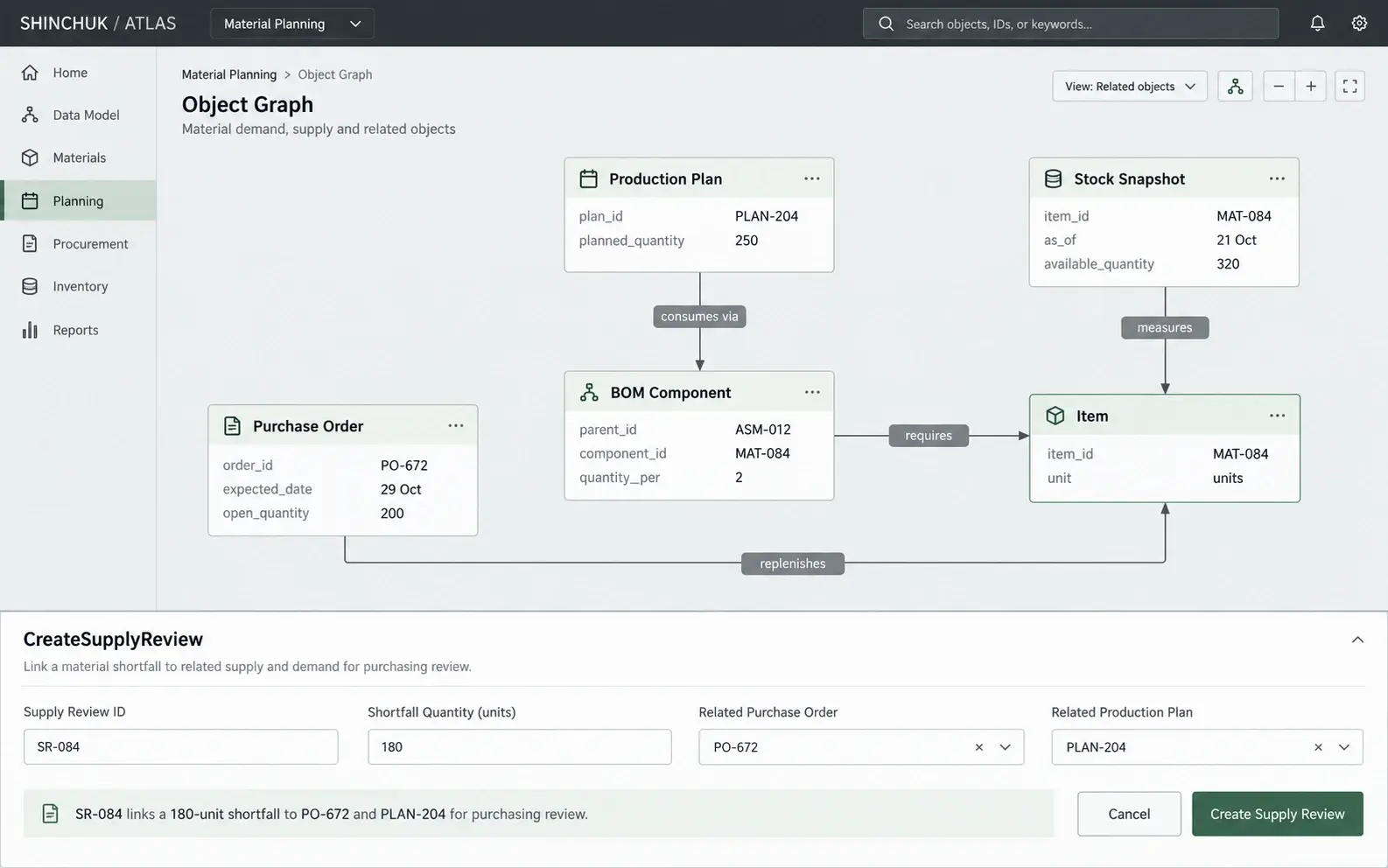Viewport: 1388px width, 868px height.
Task: Zoom out with the minus button
Action: [1279, 86]
